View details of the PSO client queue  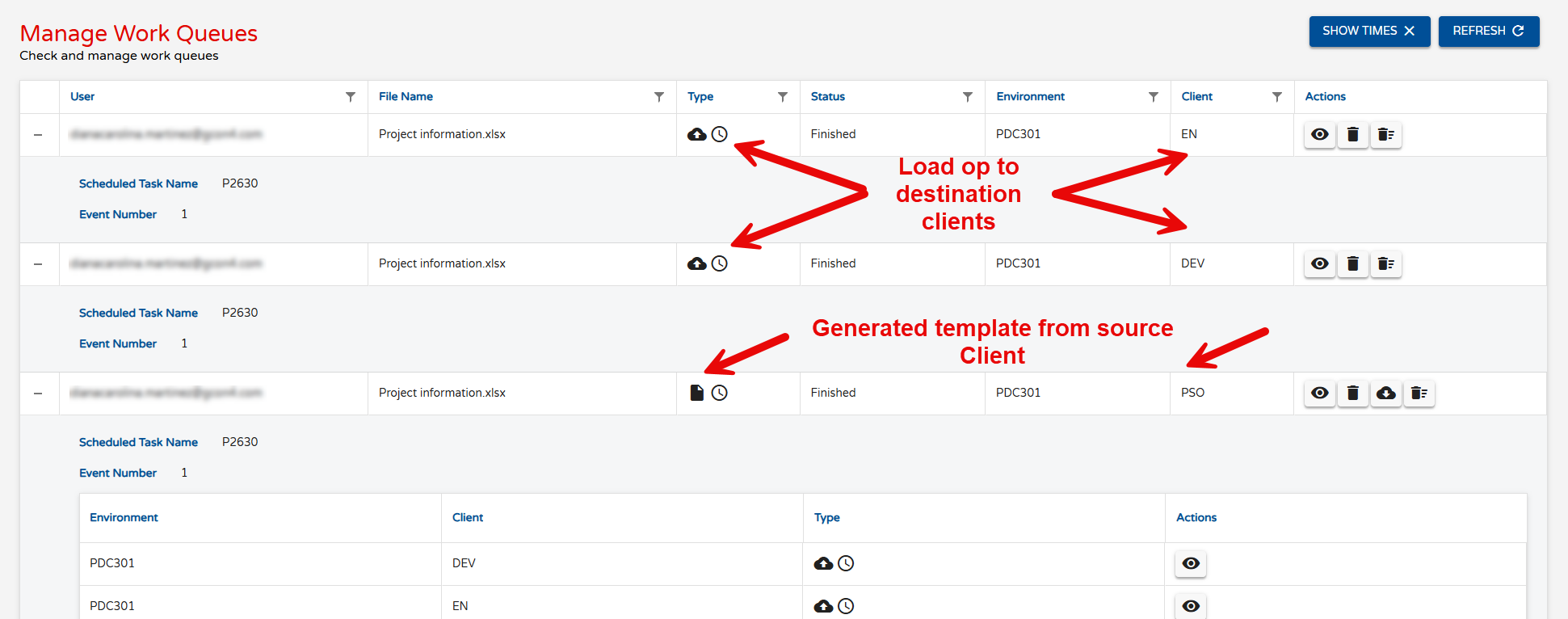click(1320, 393)
